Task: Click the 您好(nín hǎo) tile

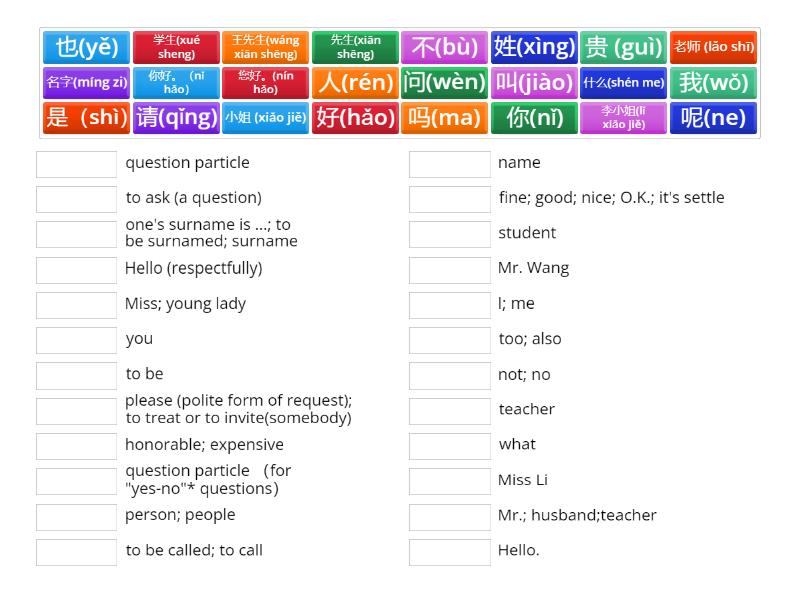Action: [x=265, y=82]
